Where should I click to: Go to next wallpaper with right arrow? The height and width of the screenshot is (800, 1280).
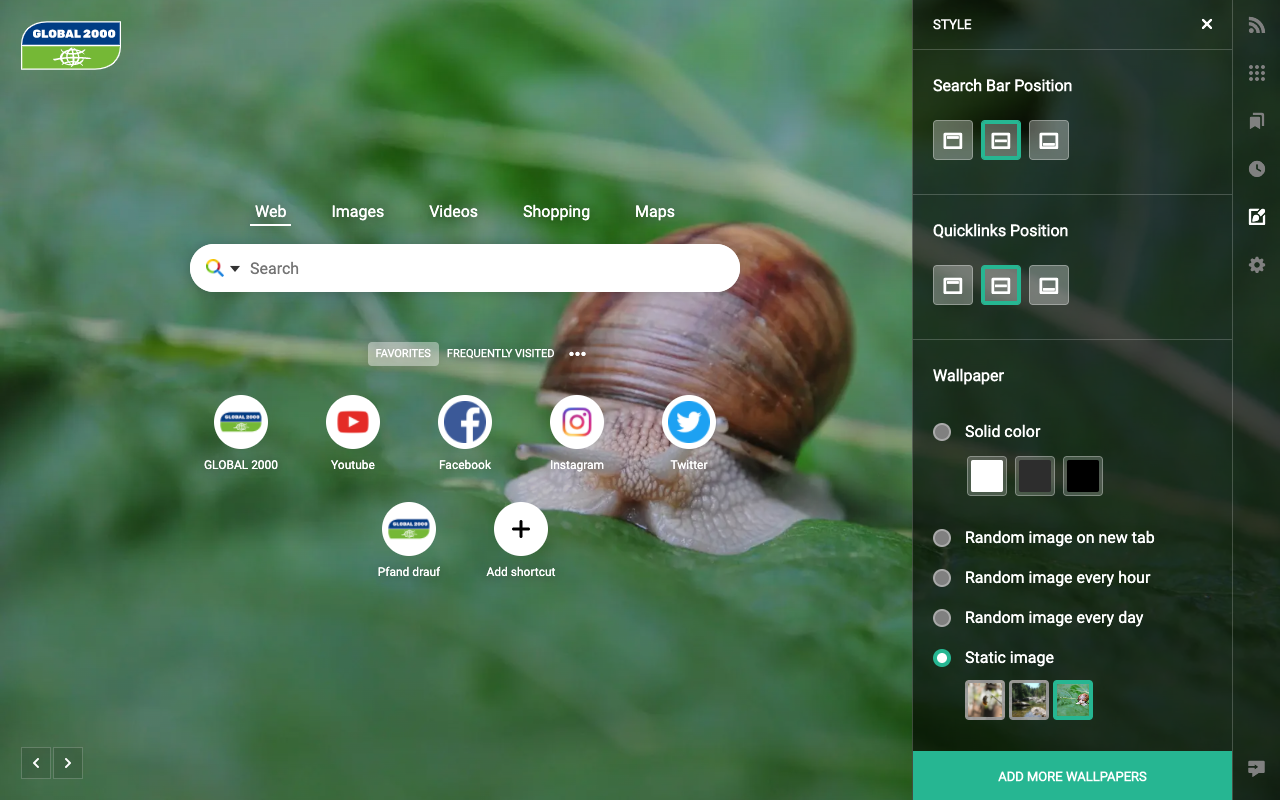pyautogui.click(x=68, y=763)
